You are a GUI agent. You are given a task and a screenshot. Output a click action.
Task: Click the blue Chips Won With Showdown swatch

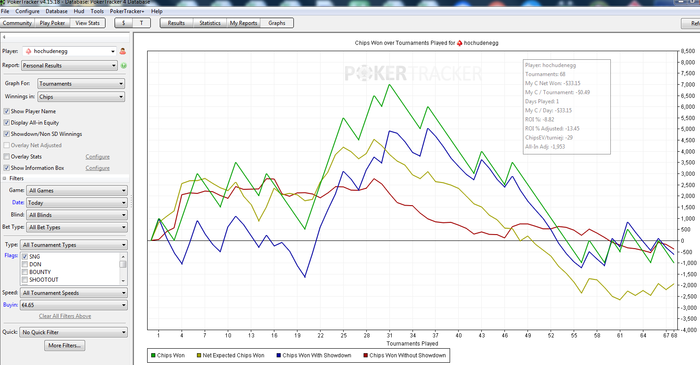click(279, 356)
